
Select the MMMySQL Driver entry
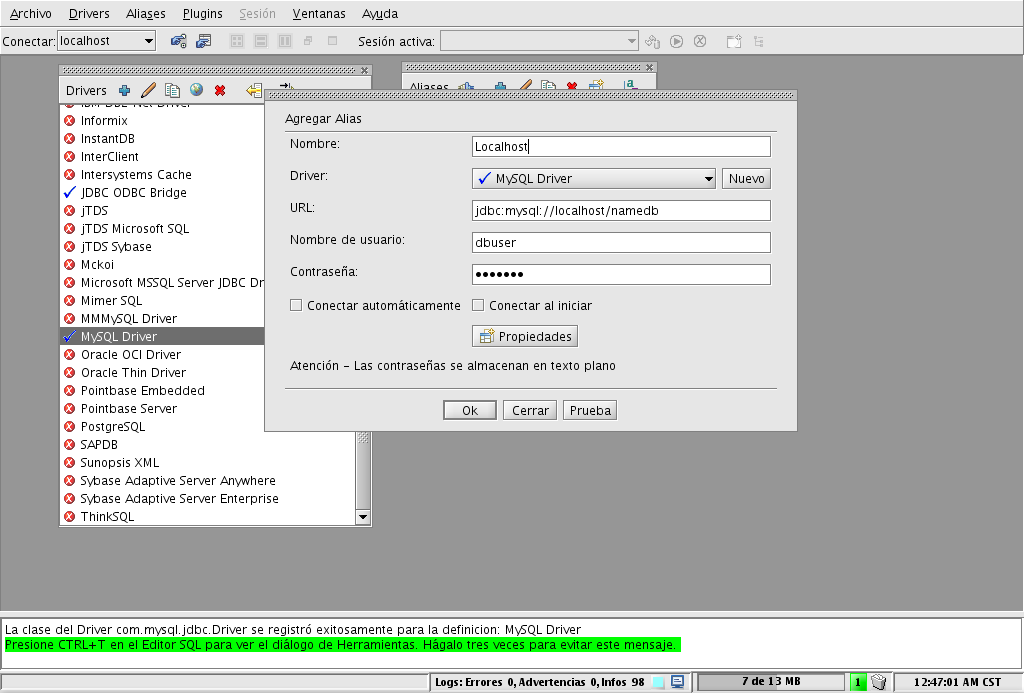163,319
